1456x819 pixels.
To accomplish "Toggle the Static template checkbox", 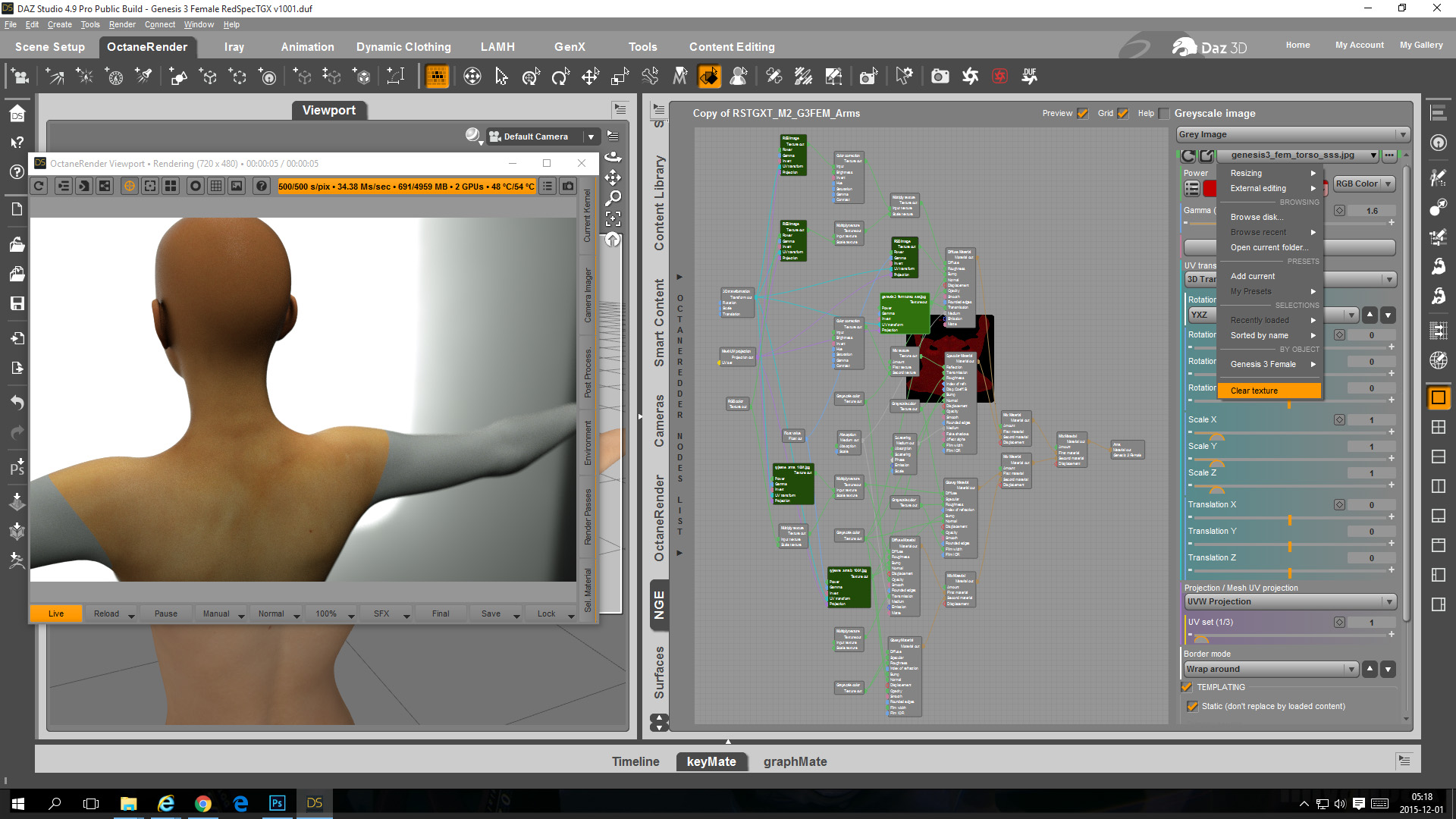I will [x=1192, y=707].
